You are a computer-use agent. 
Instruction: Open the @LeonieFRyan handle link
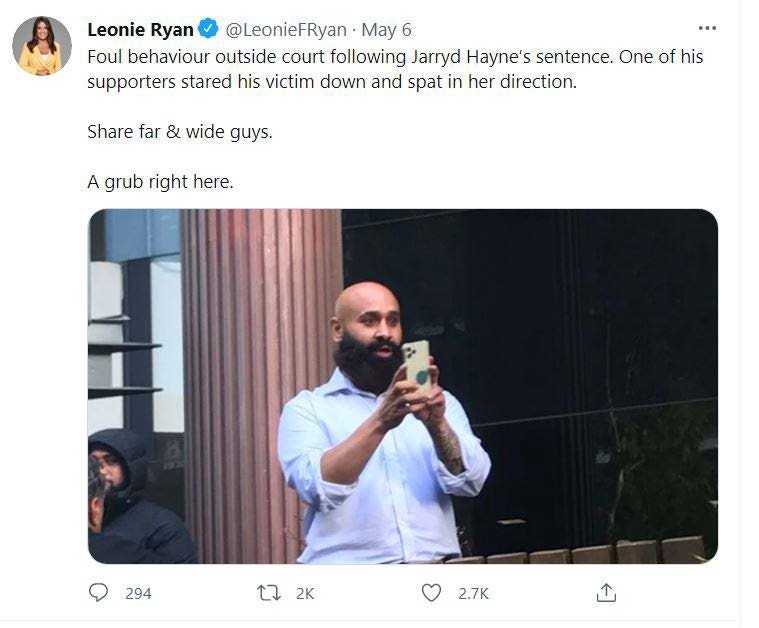pyautogui.click(x=286, y=30)
